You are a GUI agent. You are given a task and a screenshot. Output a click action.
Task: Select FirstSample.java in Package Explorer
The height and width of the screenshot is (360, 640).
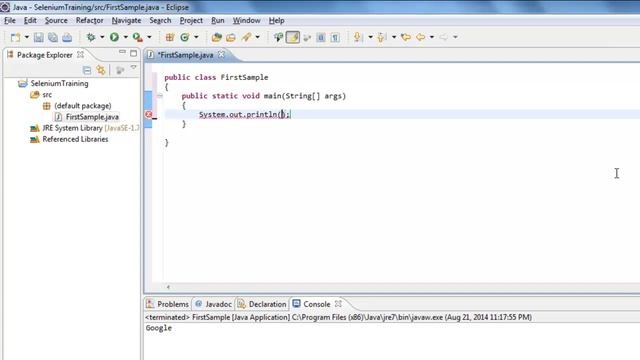pos(87,117)
